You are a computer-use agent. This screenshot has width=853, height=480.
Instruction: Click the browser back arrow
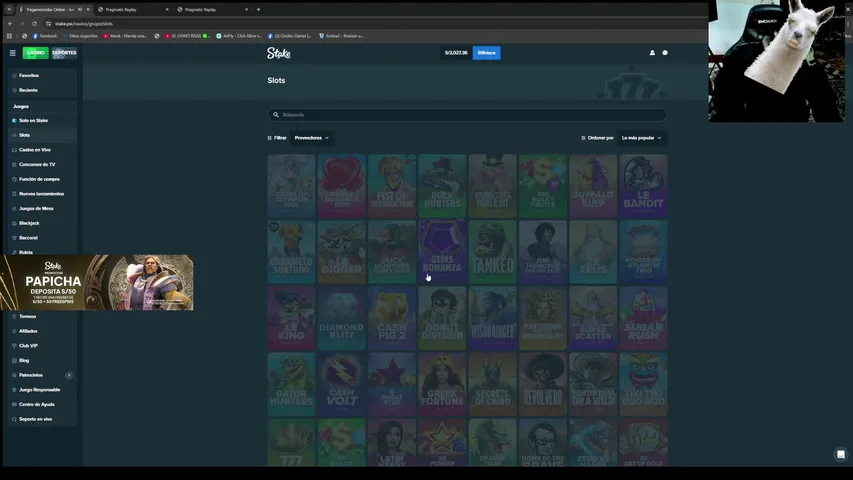[x=10, y=23]
